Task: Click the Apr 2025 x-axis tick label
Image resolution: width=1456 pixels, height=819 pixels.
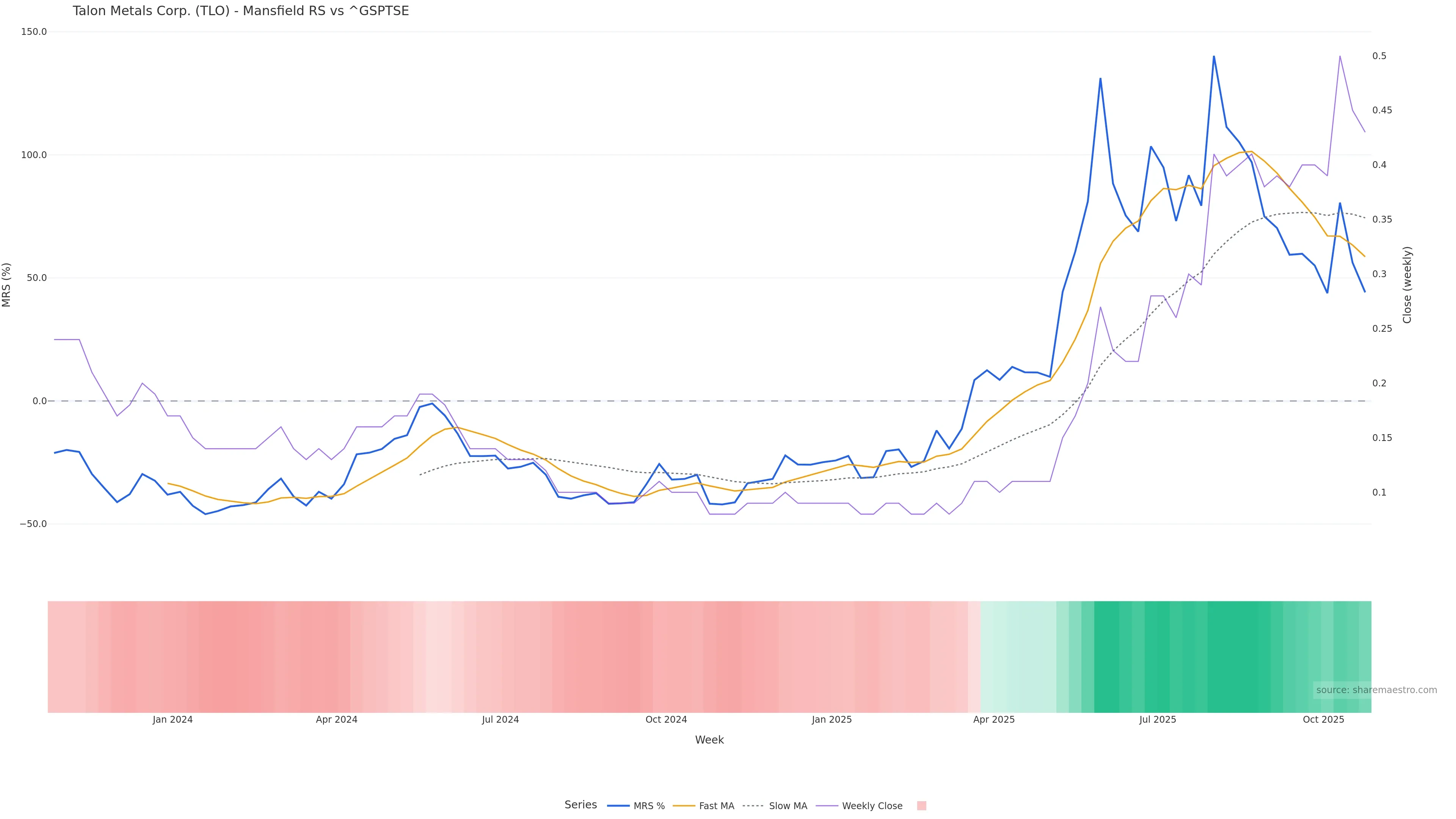Action: (994, 720)
